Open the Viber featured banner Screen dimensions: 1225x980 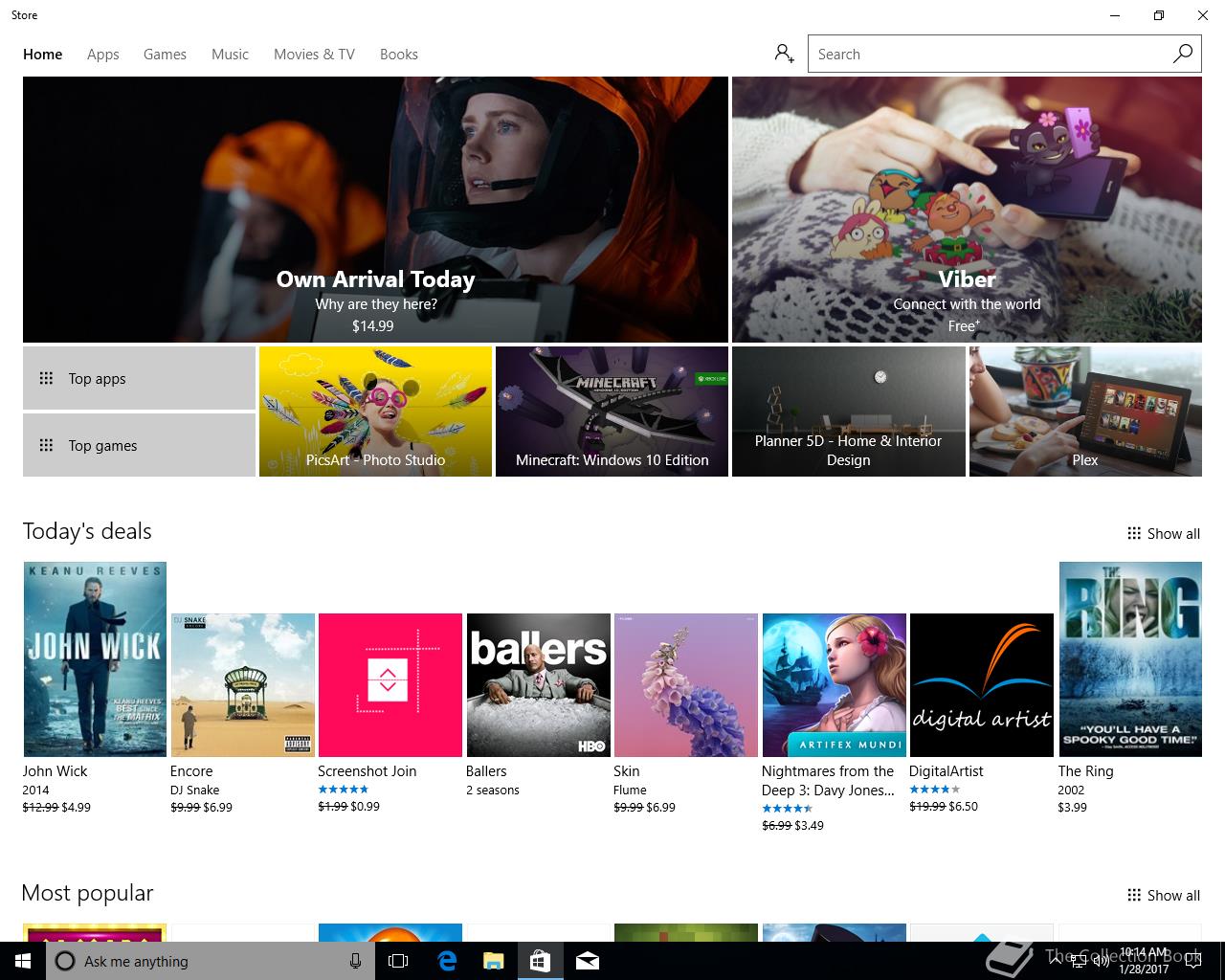click(x=967, y=210)
